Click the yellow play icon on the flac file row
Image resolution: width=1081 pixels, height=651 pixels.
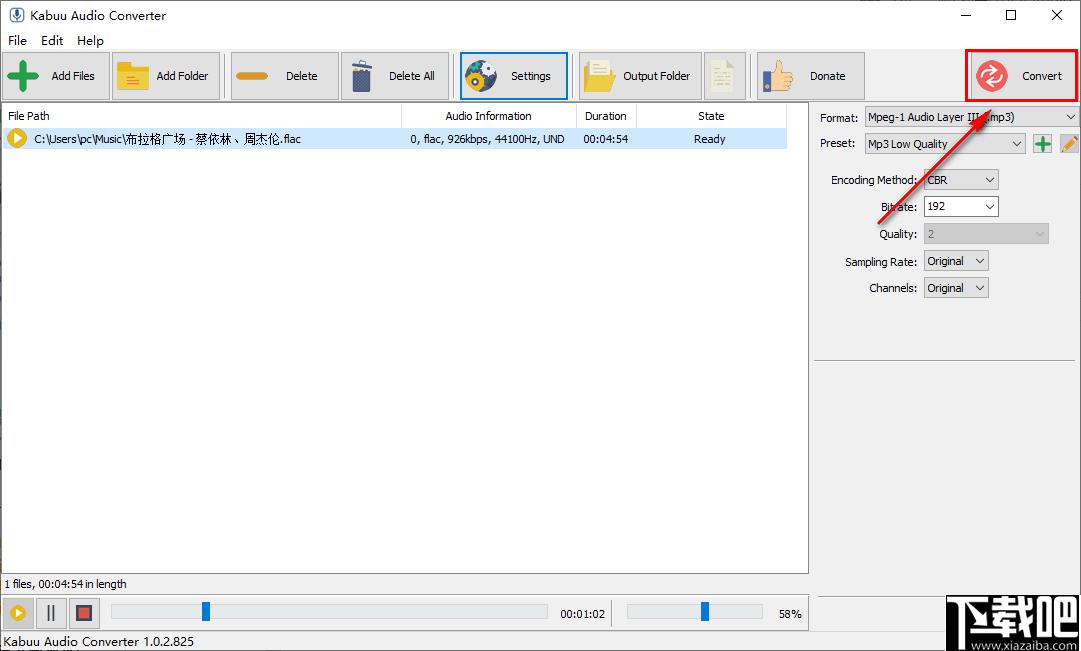pos(17,139)
